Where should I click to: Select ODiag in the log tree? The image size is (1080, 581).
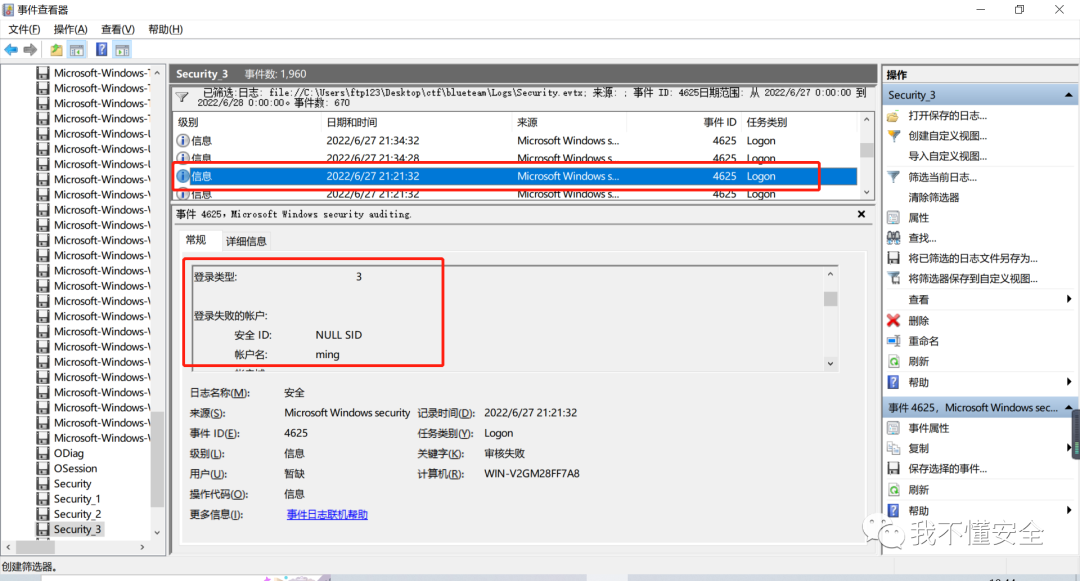coord(69,453)
